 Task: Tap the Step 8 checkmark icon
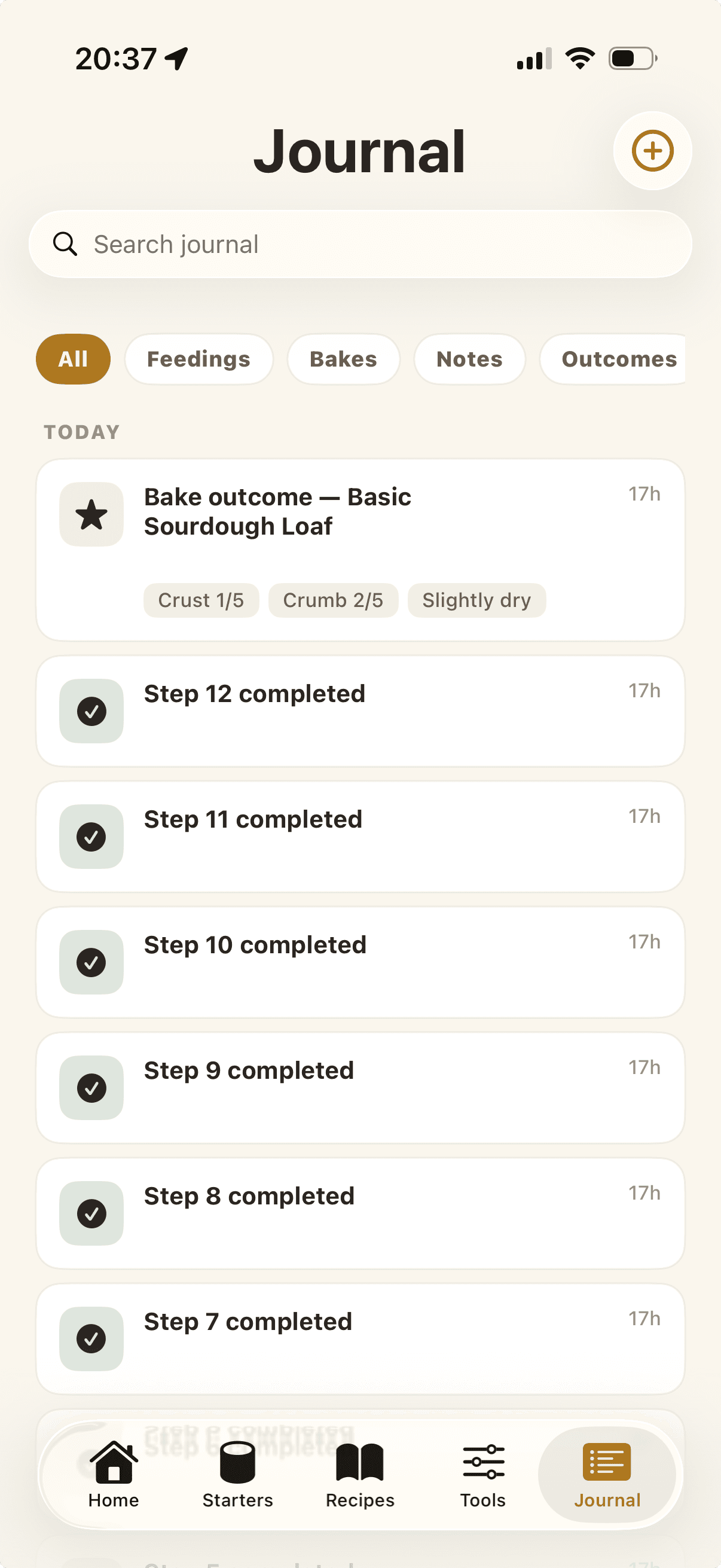pos(91,1213)
